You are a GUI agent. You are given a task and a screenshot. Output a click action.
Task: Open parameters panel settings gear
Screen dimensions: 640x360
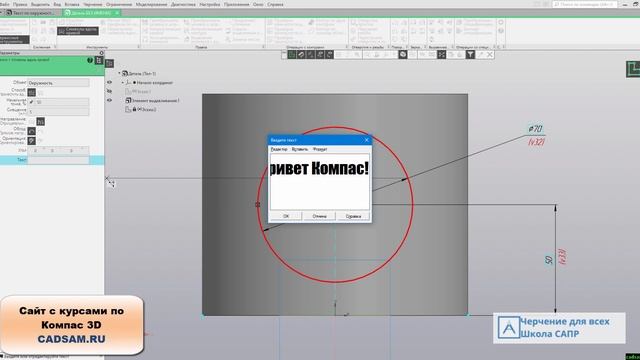pyautogui.click(x=102, y=53)
